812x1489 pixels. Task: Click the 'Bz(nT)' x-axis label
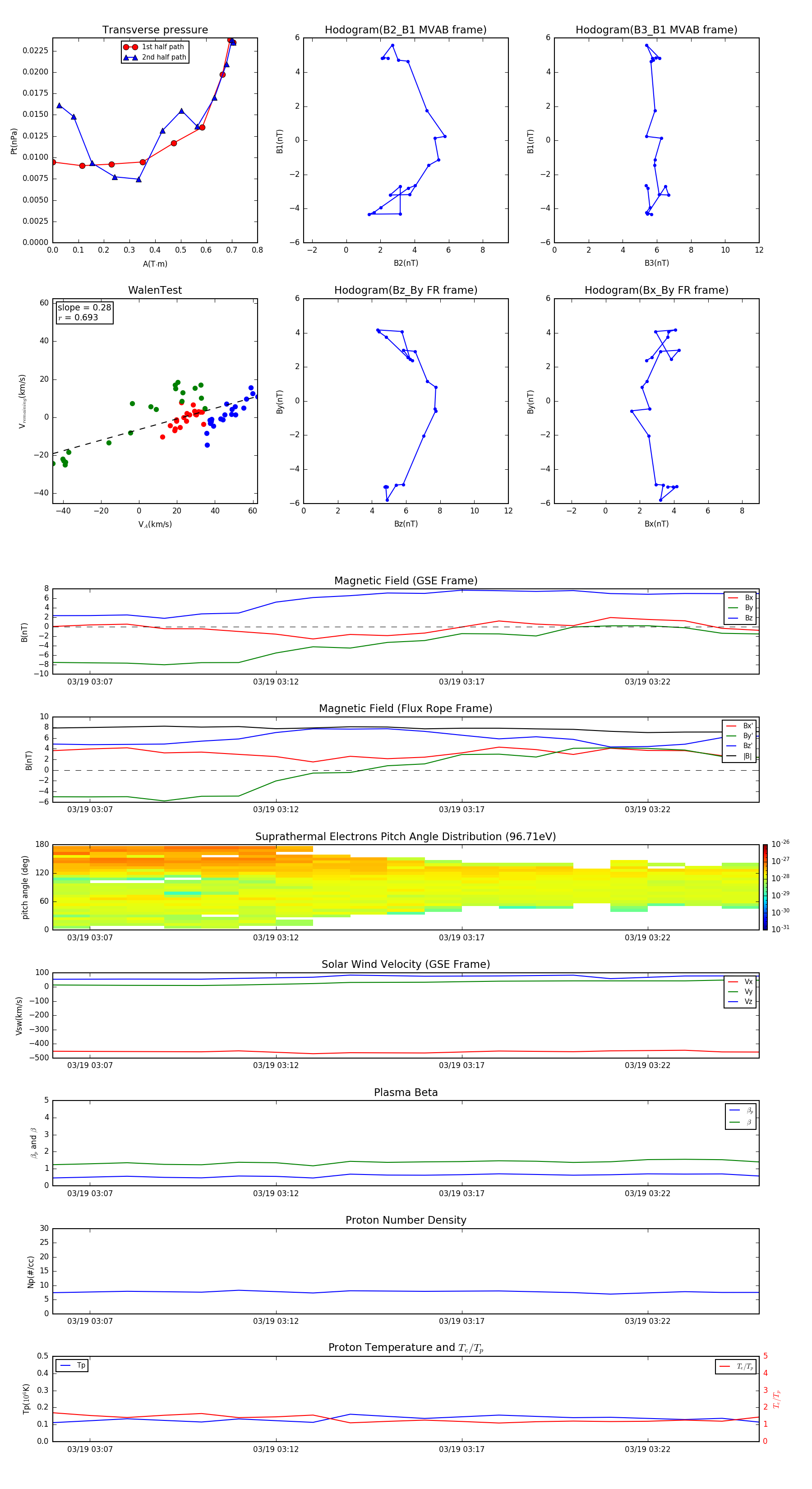coord(406,524)
